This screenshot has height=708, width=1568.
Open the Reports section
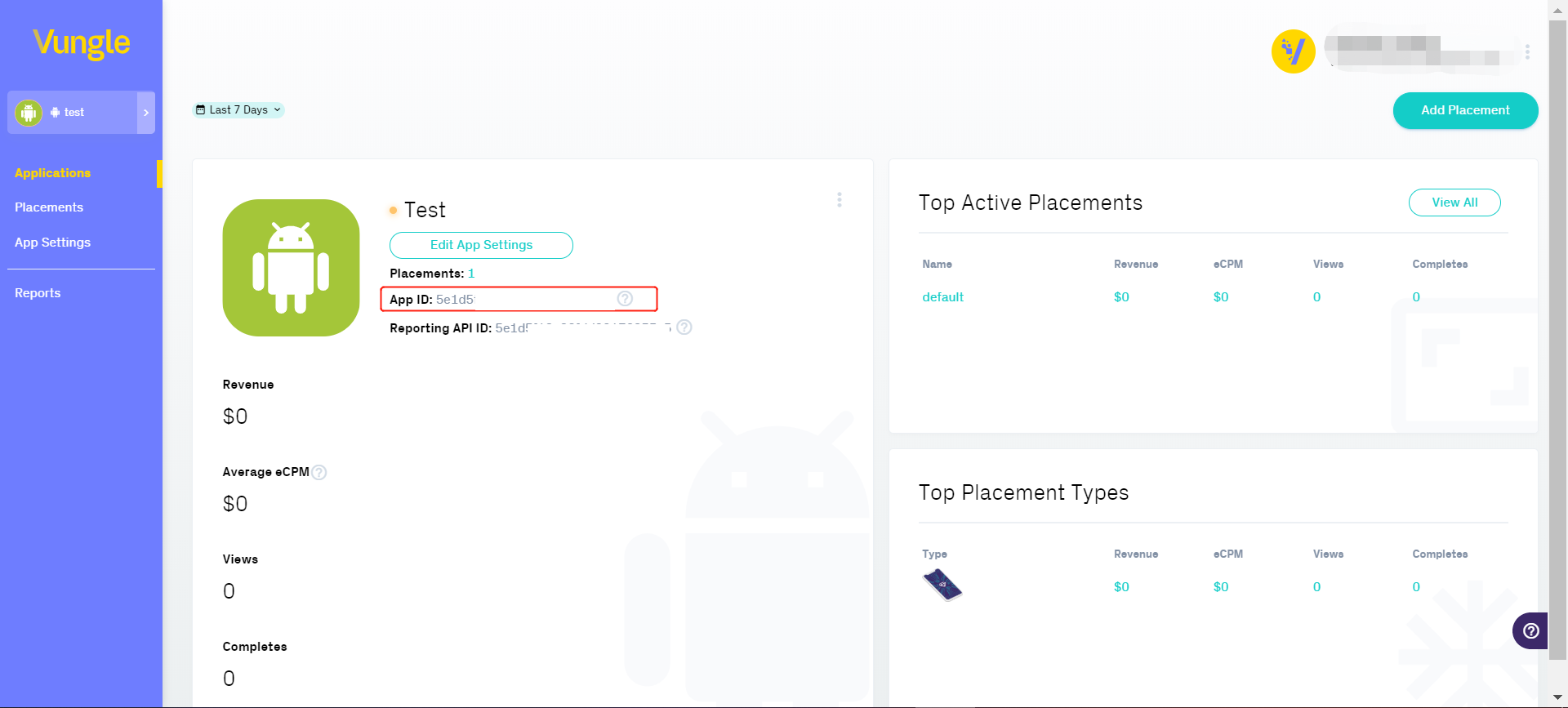pyautogui.click(x=38, y=292)
